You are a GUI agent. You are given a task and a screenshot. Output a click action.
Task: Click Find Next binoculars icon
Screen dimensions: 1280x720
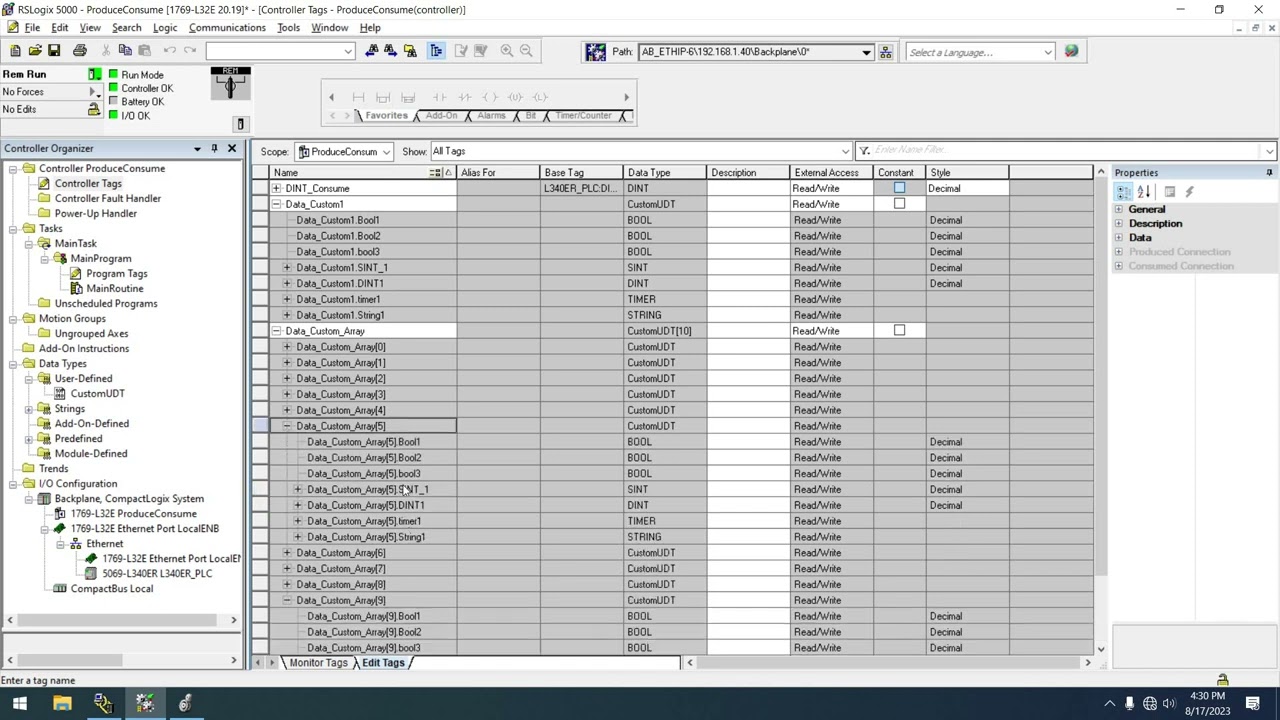click(391, 51)
